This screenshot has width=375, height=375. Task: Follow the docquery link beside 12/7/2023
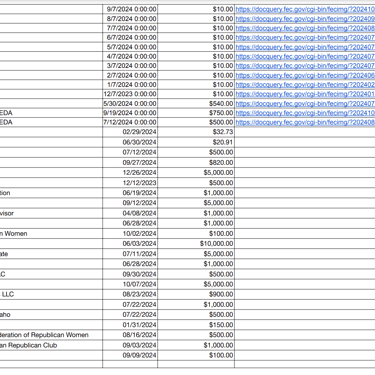(x=305, y=94)
